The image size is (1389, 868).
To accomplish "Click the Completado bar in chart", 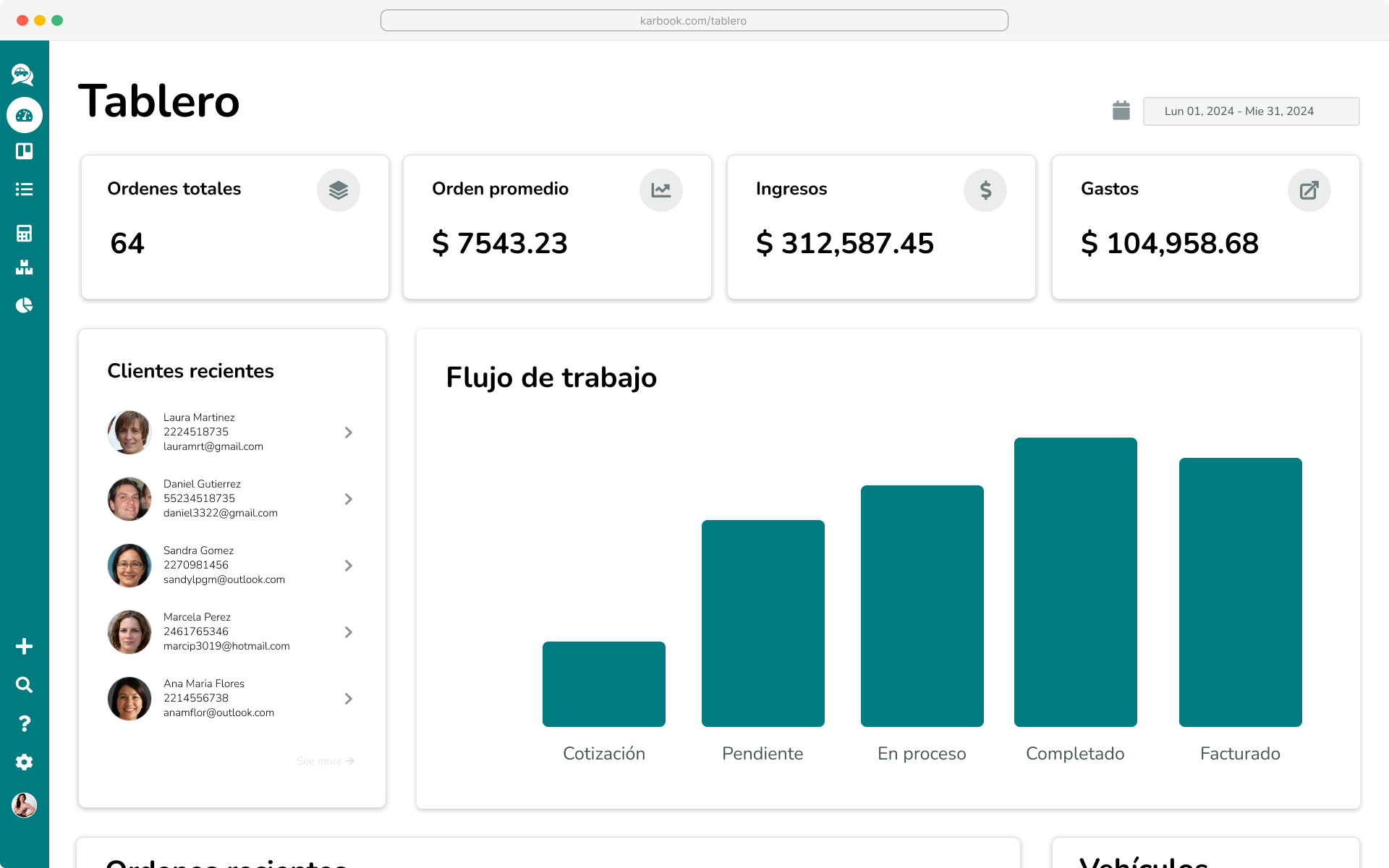I will (1075, 582).
